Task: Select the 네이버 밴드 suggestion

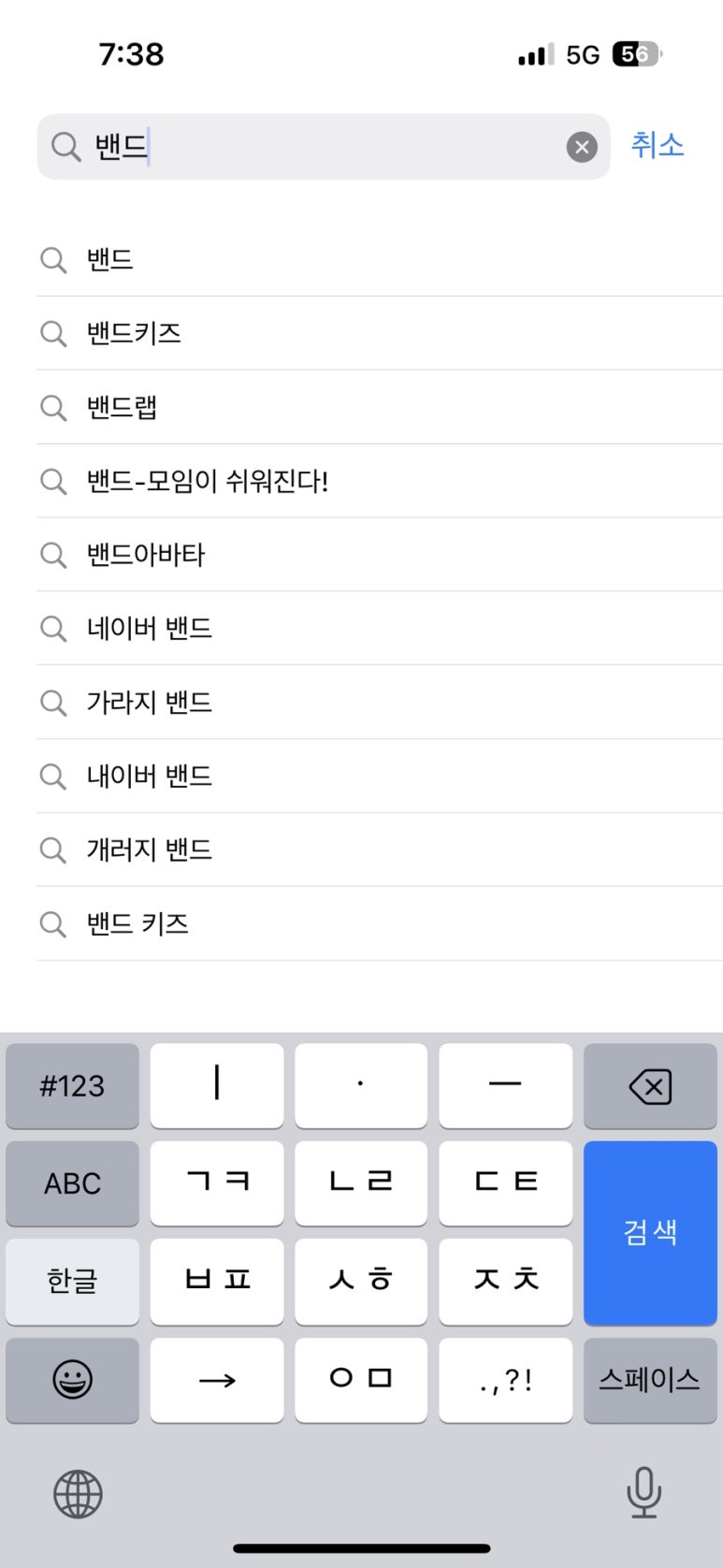Action: tap(150, 628)
